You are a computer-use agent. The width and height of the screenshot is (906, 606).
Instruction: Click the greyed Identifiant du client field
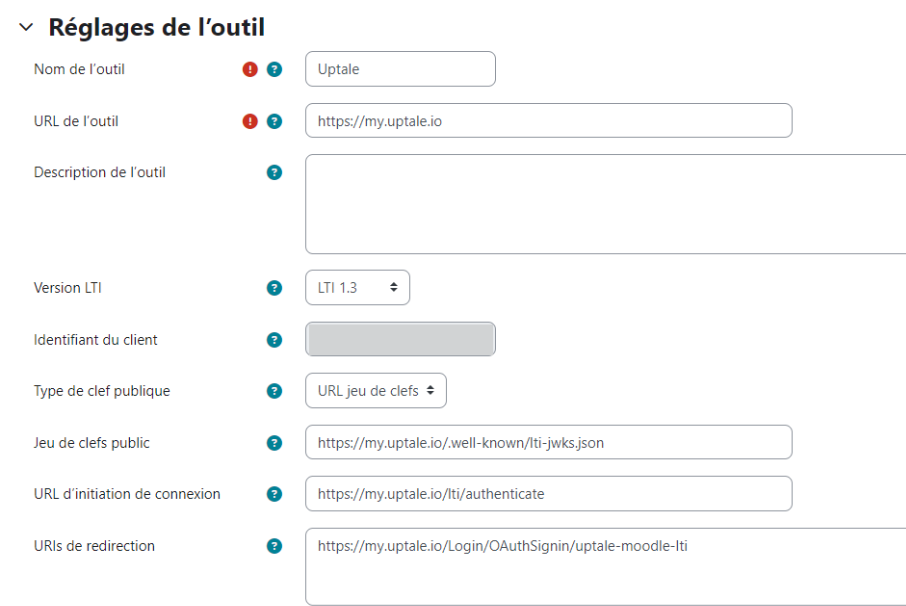[400, 339]
